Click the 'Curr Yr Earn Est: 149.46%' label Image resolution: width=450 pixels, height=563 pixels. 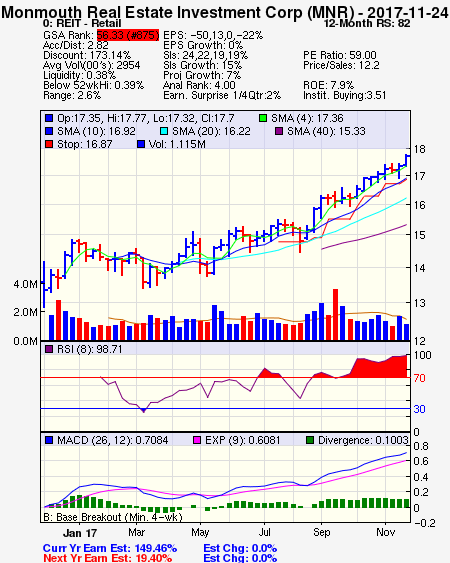[x=110, y=548]
